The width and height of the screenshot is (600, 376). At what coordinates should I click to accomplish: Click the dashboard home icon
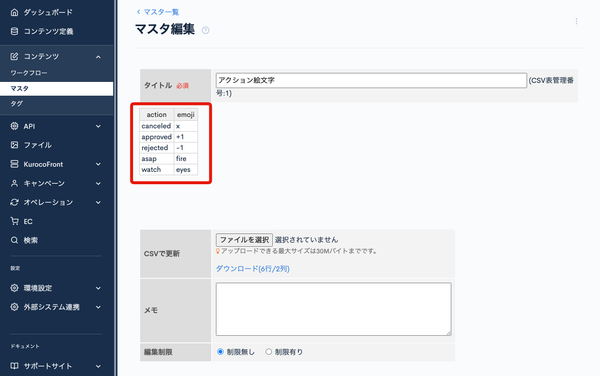pyautogui.click(x=14, y=12)
